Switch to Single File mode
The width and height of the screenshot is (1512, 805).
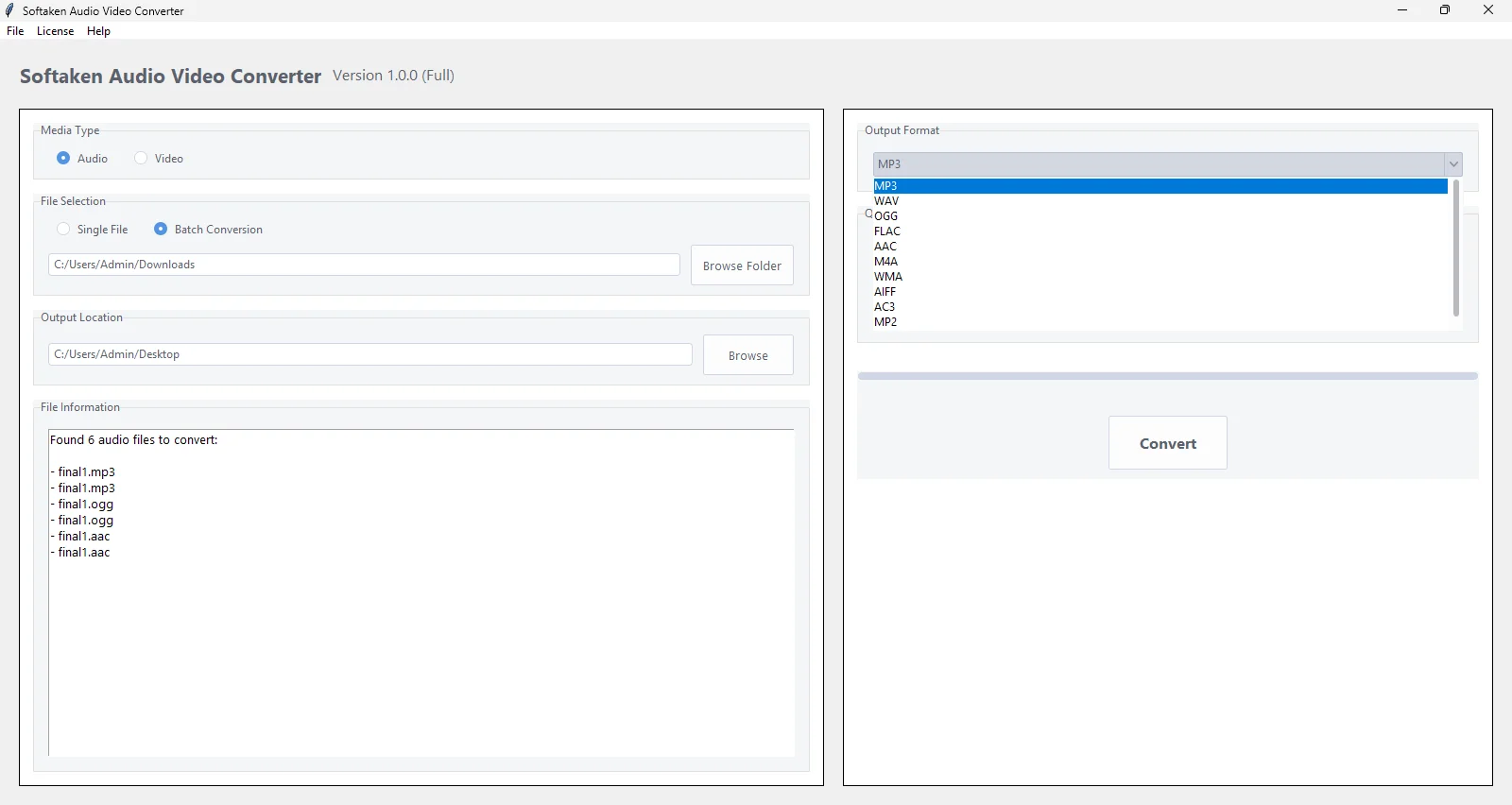tap(63, 230)
